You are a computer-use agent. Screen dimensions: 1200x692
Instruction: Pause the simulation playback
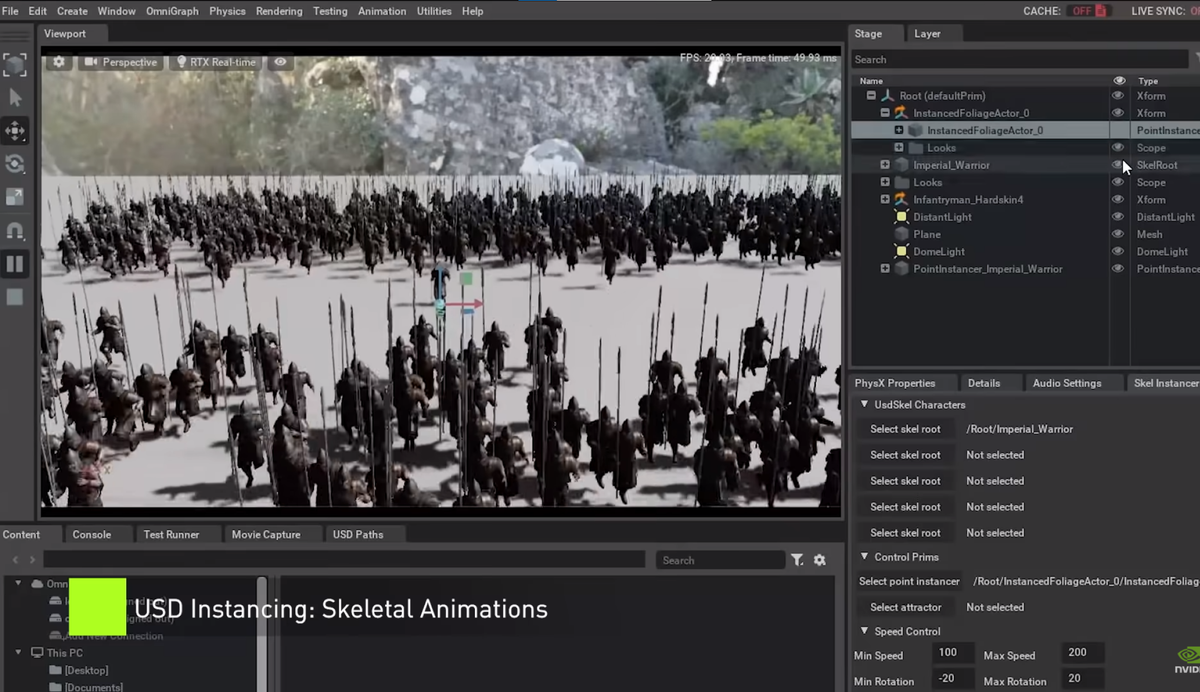[x=15, y=264]
